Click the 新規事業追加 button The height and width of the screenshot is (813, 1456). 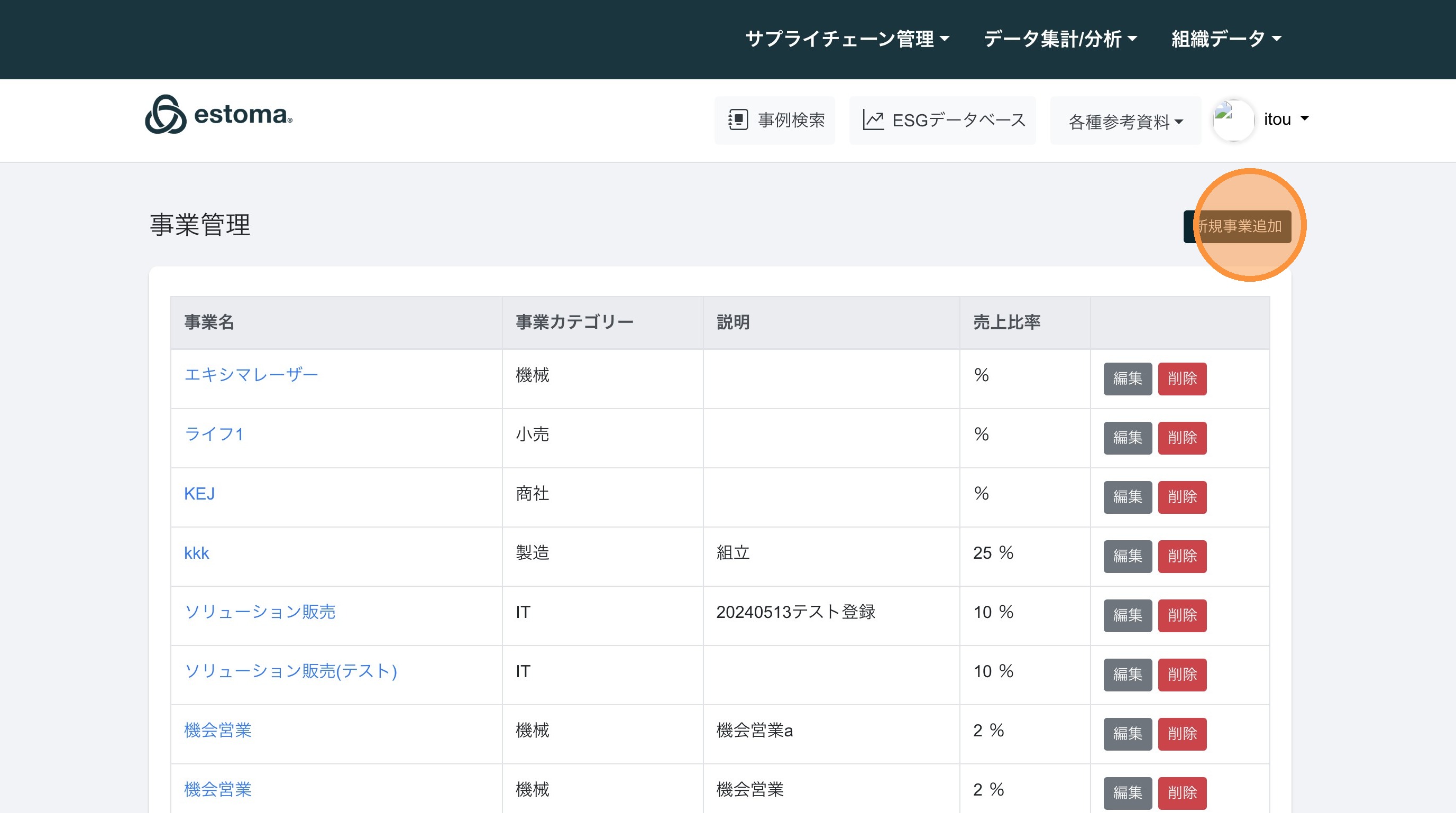[x=1237, y=227]
